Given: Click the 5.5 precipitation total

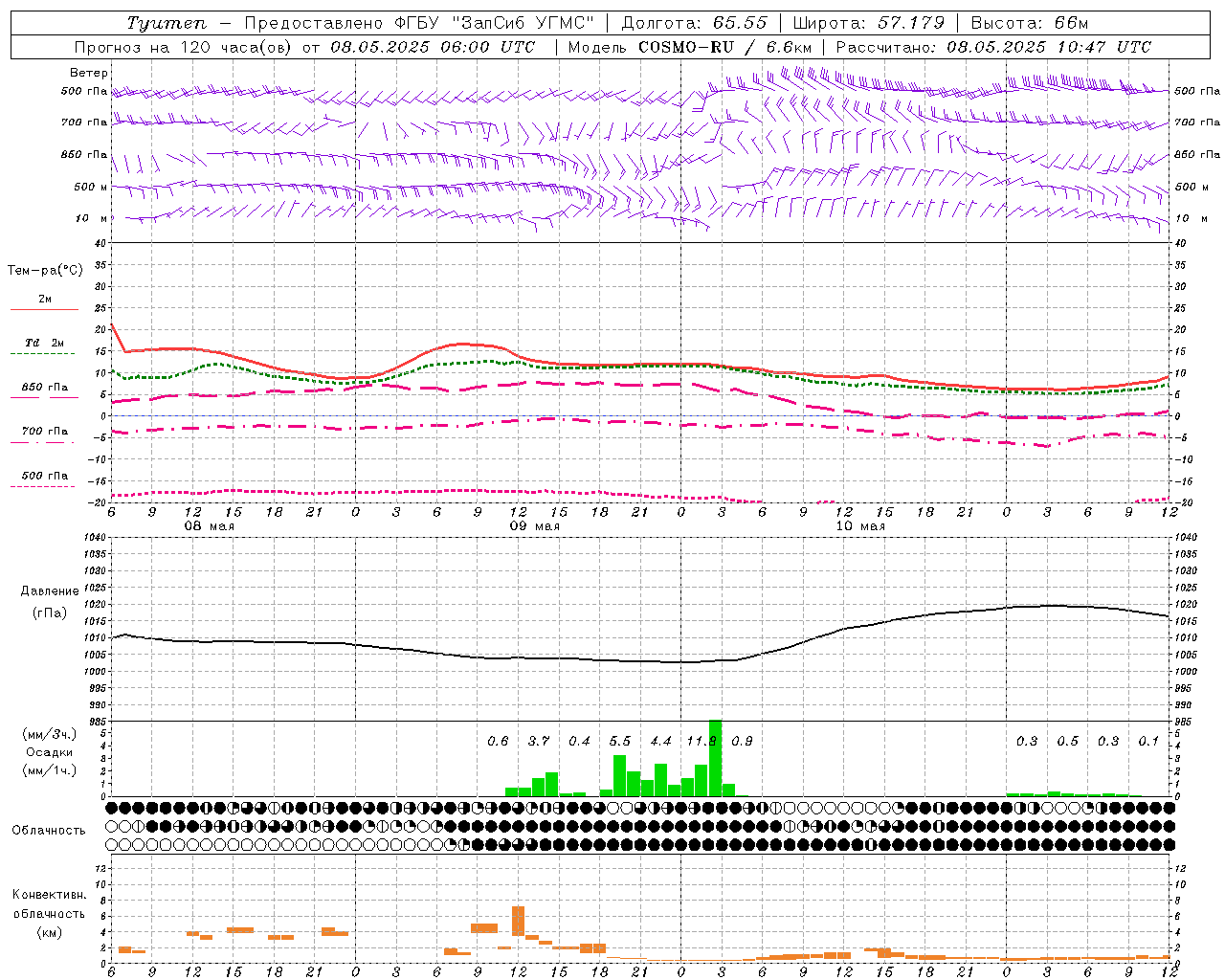Looking at the screenshot, I should [620, 742].
